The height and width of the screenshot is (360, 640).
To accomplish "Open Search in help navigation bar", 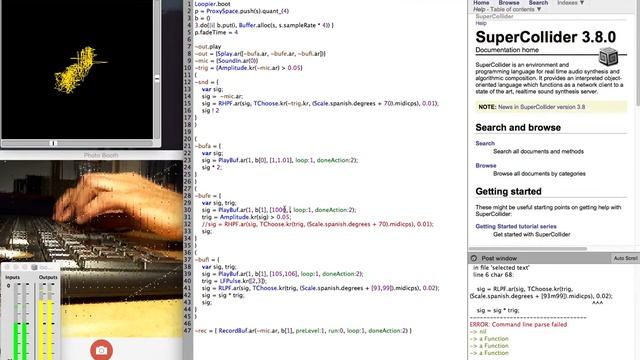I will coord(538,3).
